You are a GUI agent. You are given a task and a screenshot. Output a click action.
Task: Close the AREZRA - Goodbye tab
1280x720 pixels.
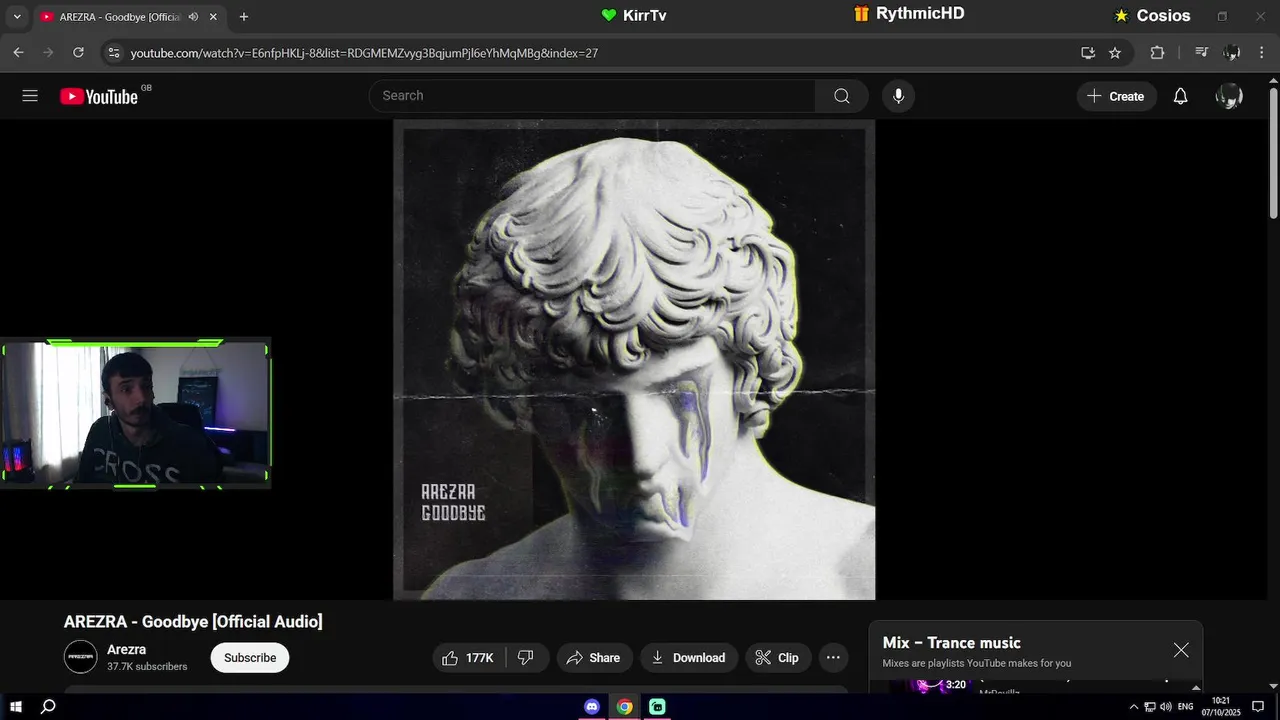coord(213,17)
